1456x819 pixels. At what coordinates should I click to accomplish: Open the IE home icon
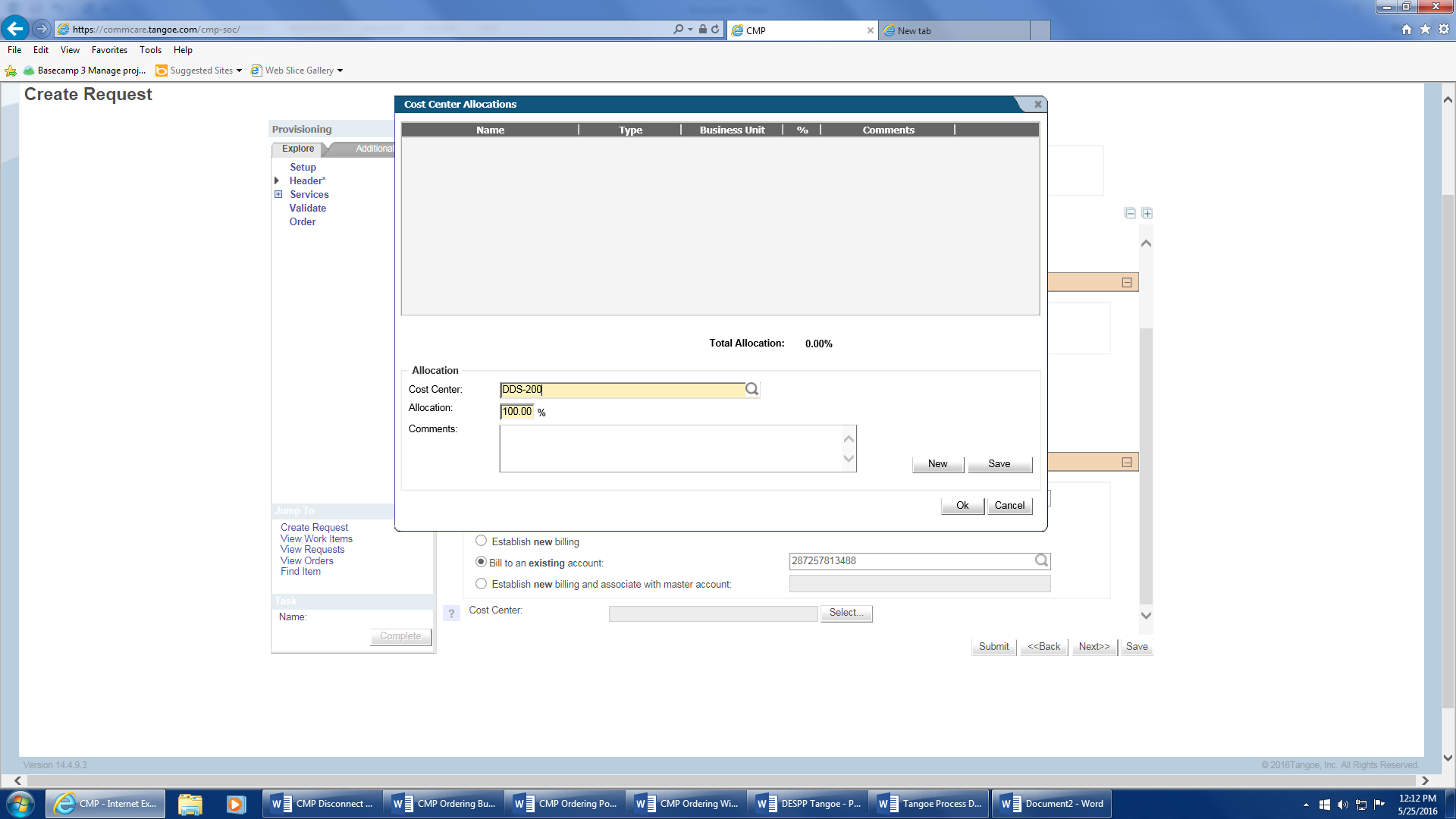1406,30
